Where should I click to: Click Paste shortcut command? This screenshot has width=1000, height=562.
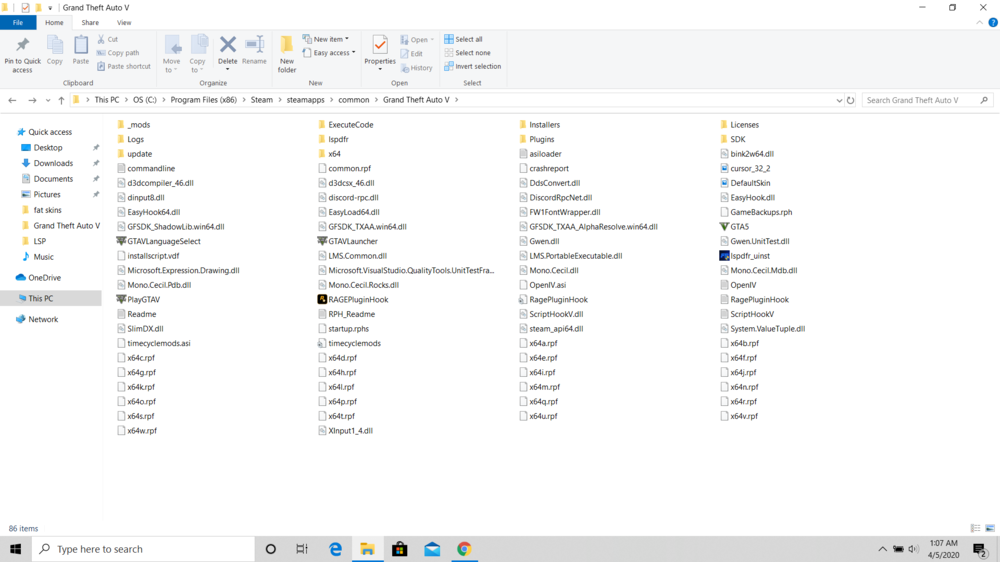tap(124, 66)
